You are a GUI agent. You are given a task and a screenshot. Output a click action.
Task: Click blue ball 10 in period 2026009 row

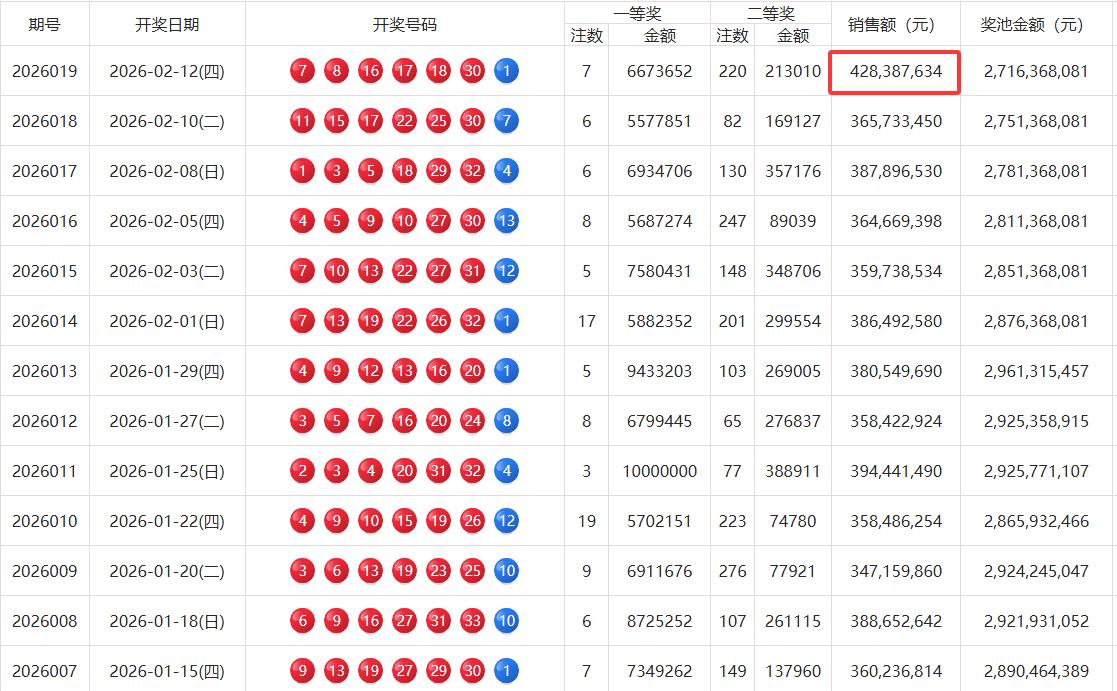pyautogui.click(x=505, y=571)
